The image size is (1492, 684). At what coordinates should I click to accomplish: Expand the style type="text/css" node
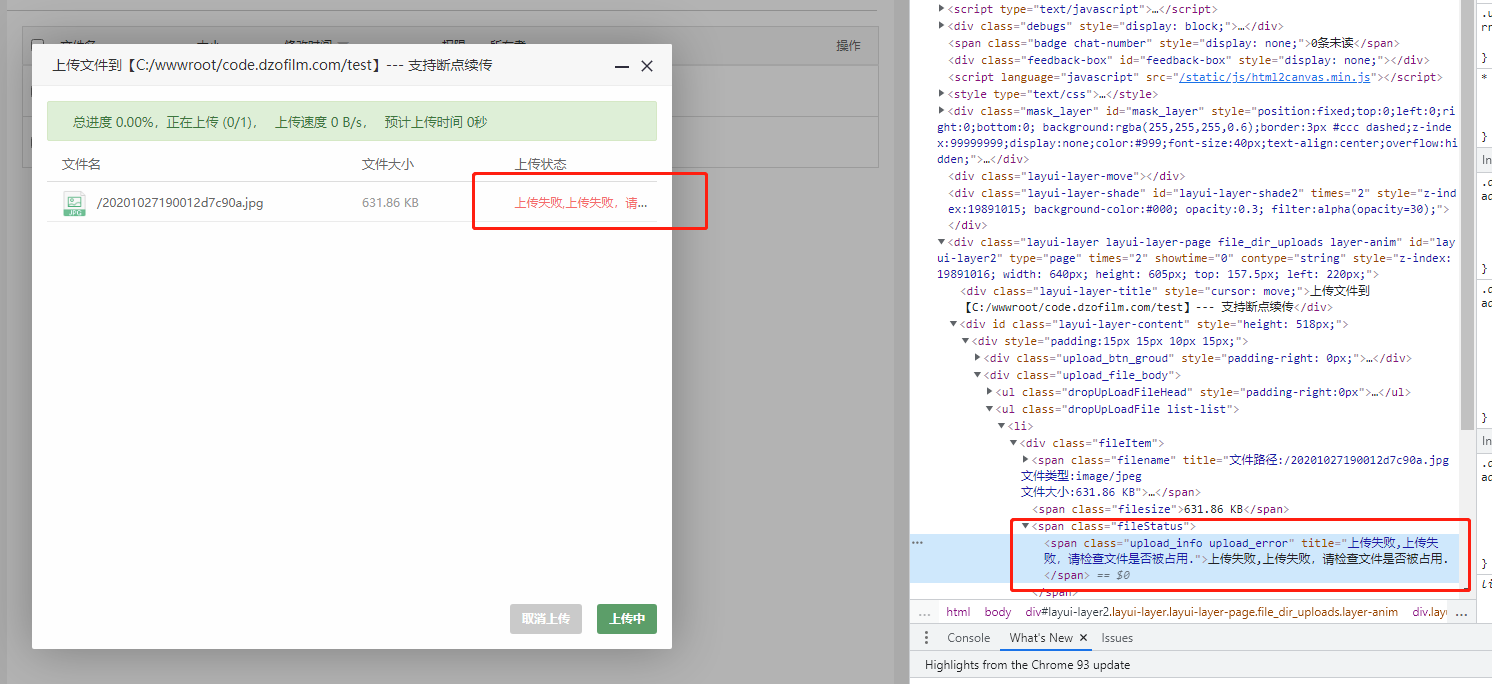click(941, 94)
